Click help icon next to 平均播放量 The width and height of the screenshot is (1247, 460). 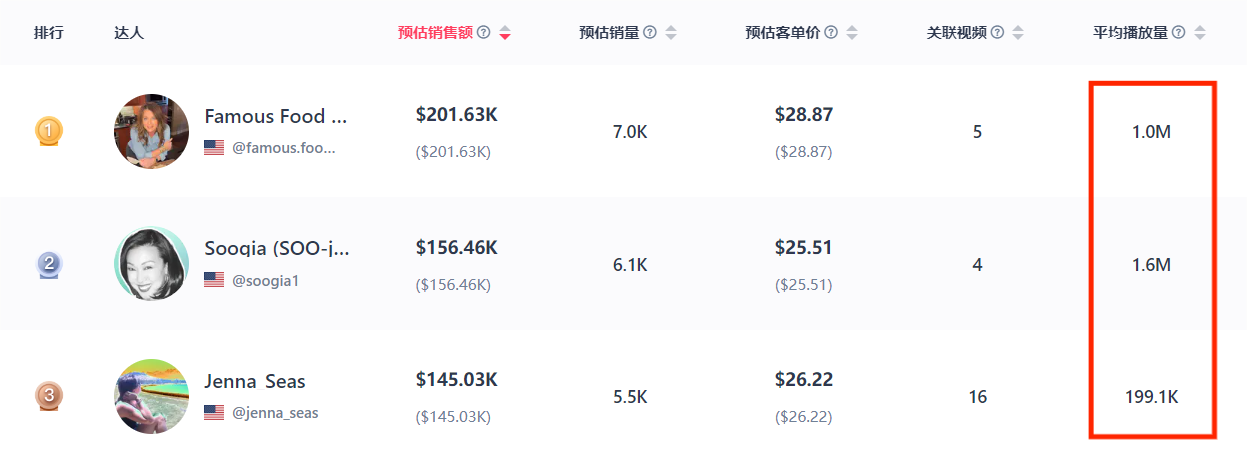1179,32
